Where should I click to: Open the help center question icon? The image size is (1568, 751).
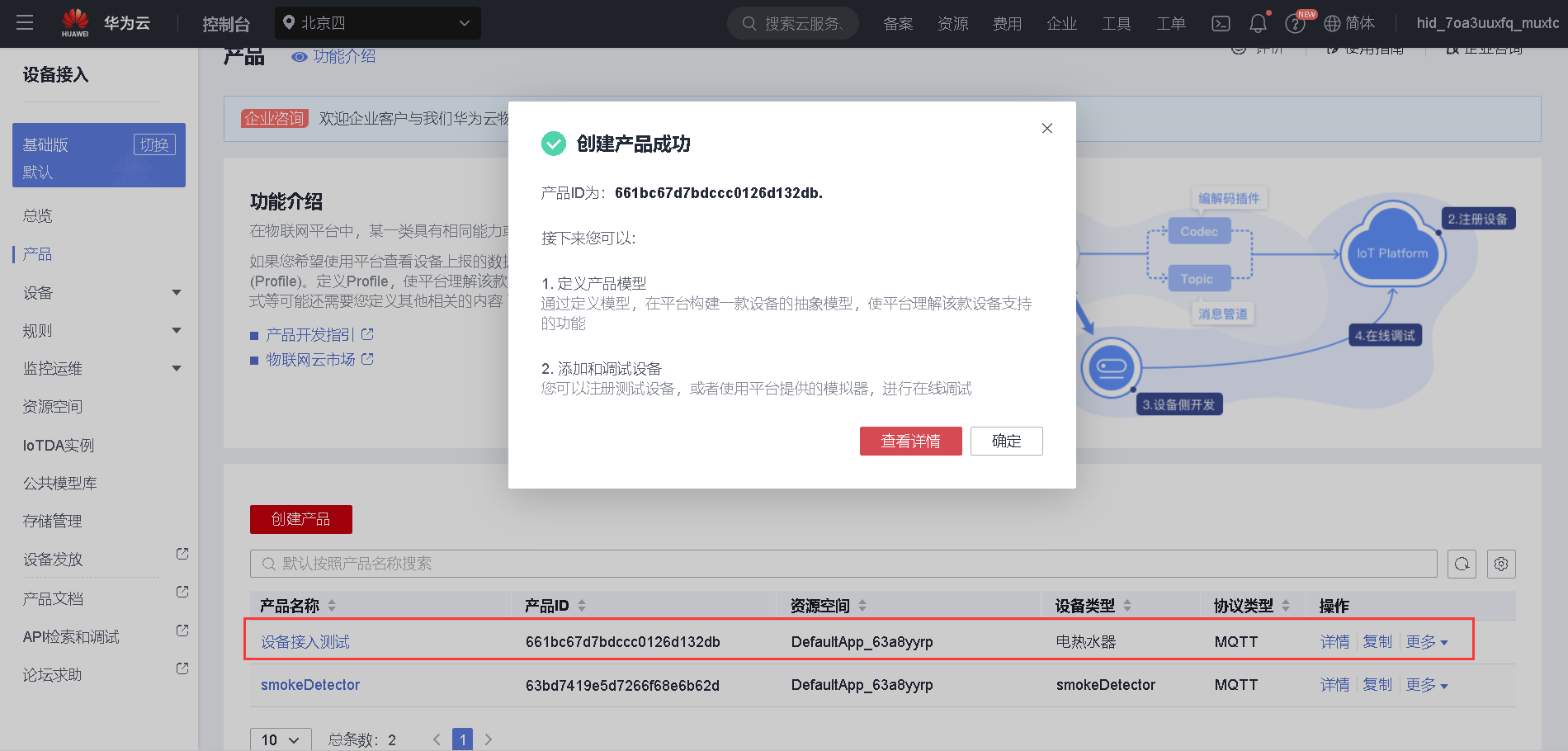[1295, 24]
